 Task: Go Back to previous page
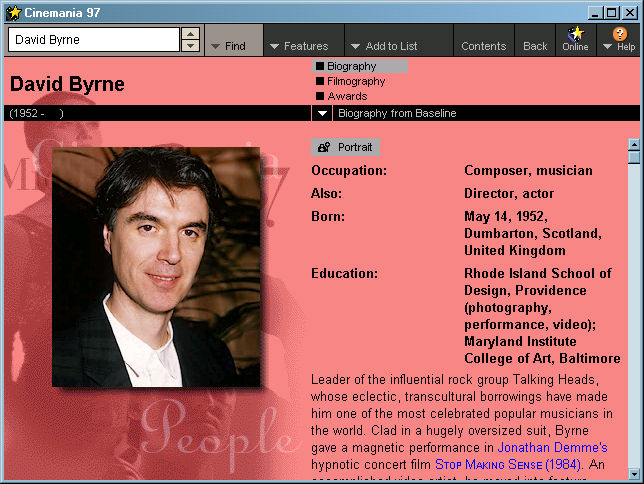pos(535,46)
